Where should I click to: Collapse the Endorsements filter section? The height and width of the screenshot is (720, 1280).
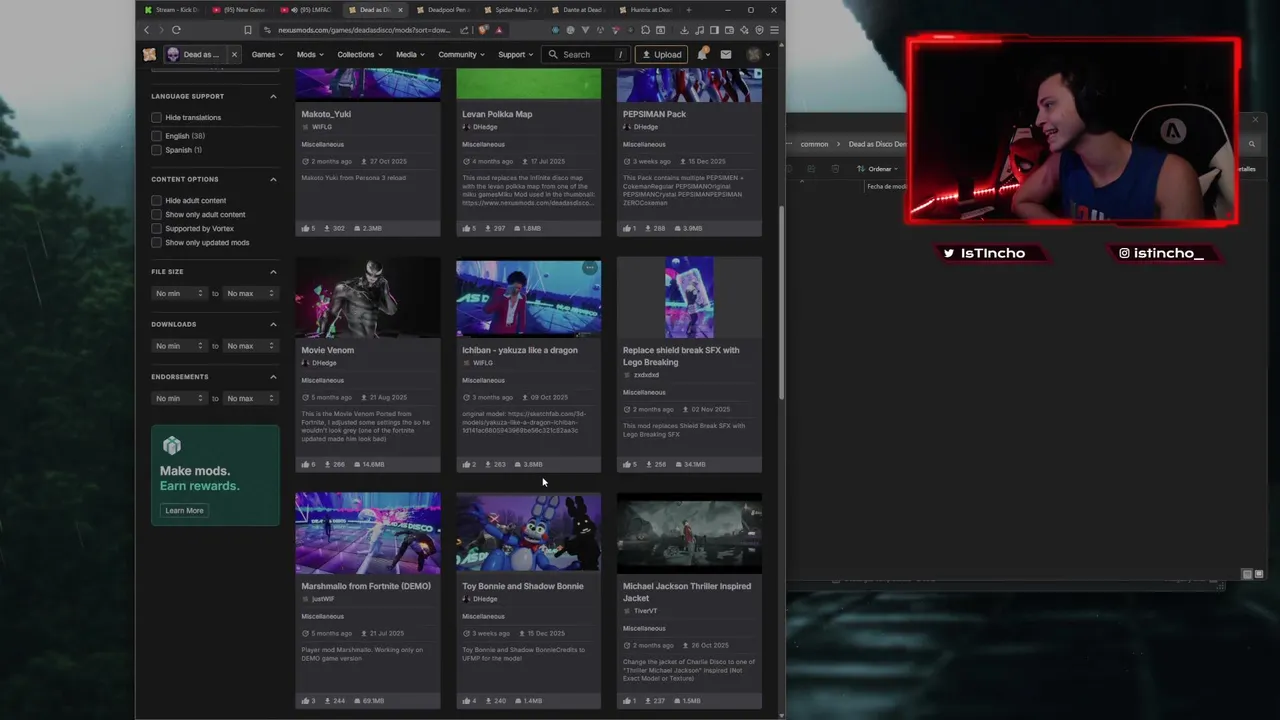click(273, 376)
